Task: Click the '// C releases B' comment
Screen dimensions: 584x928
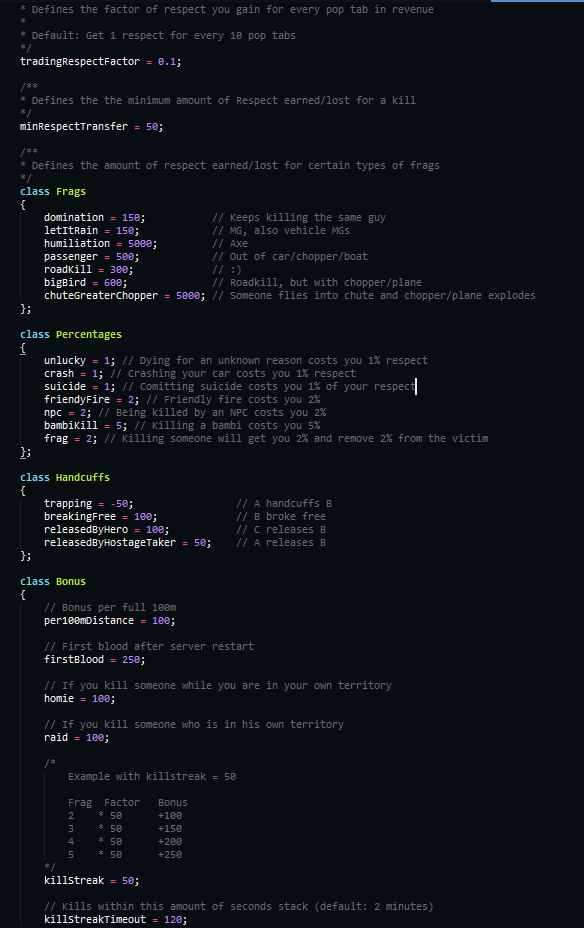Action: (x=281, y=530)
